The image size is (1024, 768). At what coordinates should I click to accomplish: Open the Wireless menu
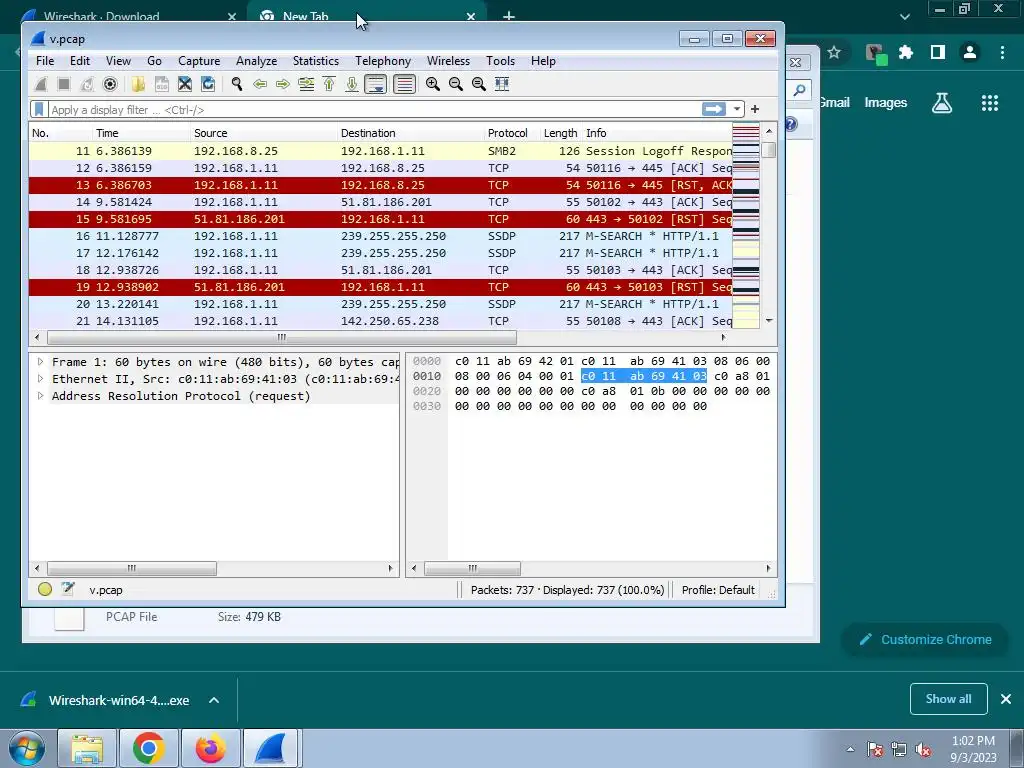click(448, 61)
